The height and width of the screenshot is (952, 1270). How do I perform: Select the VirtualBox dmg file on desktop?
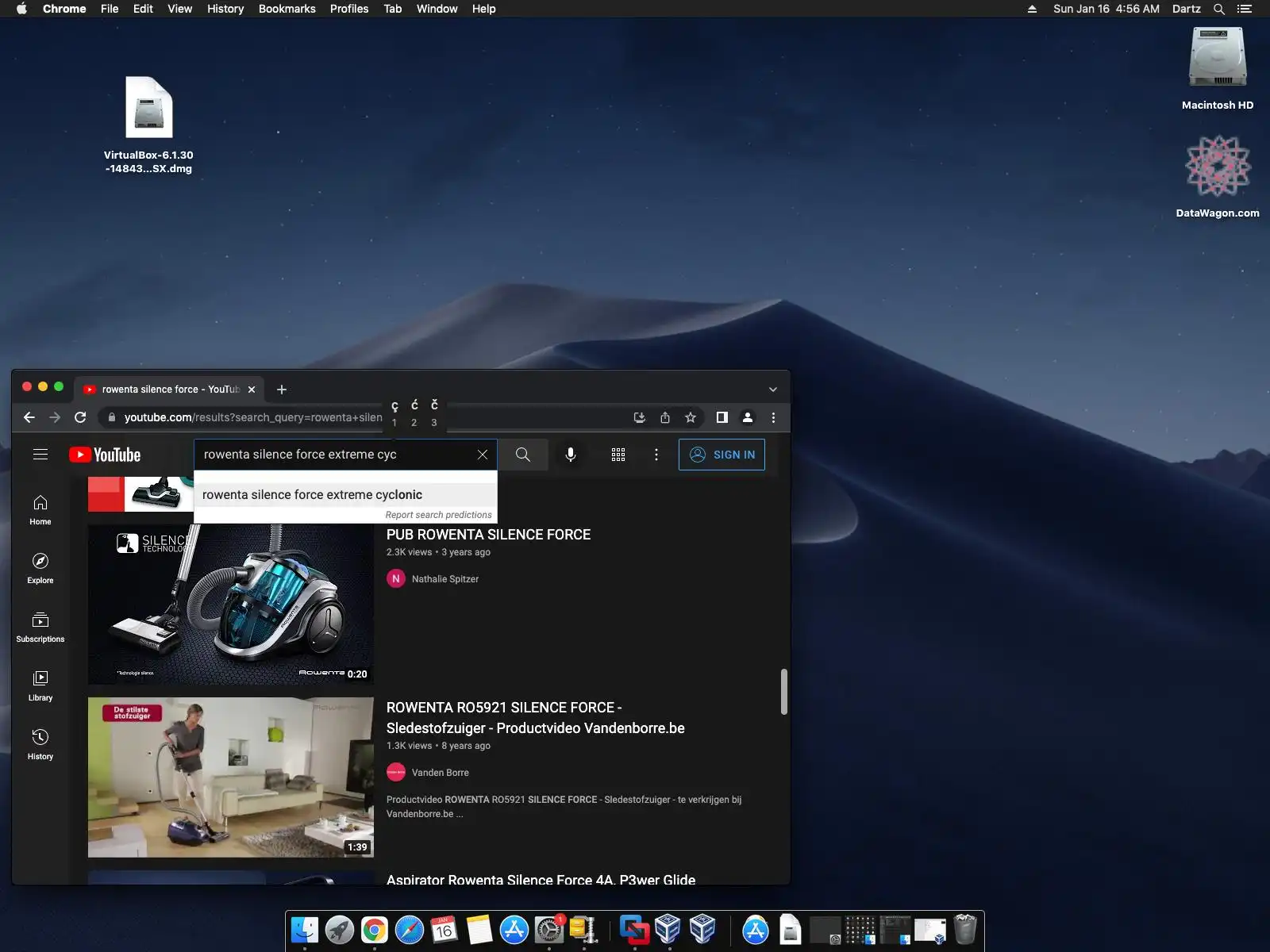[x=148, y=125]
